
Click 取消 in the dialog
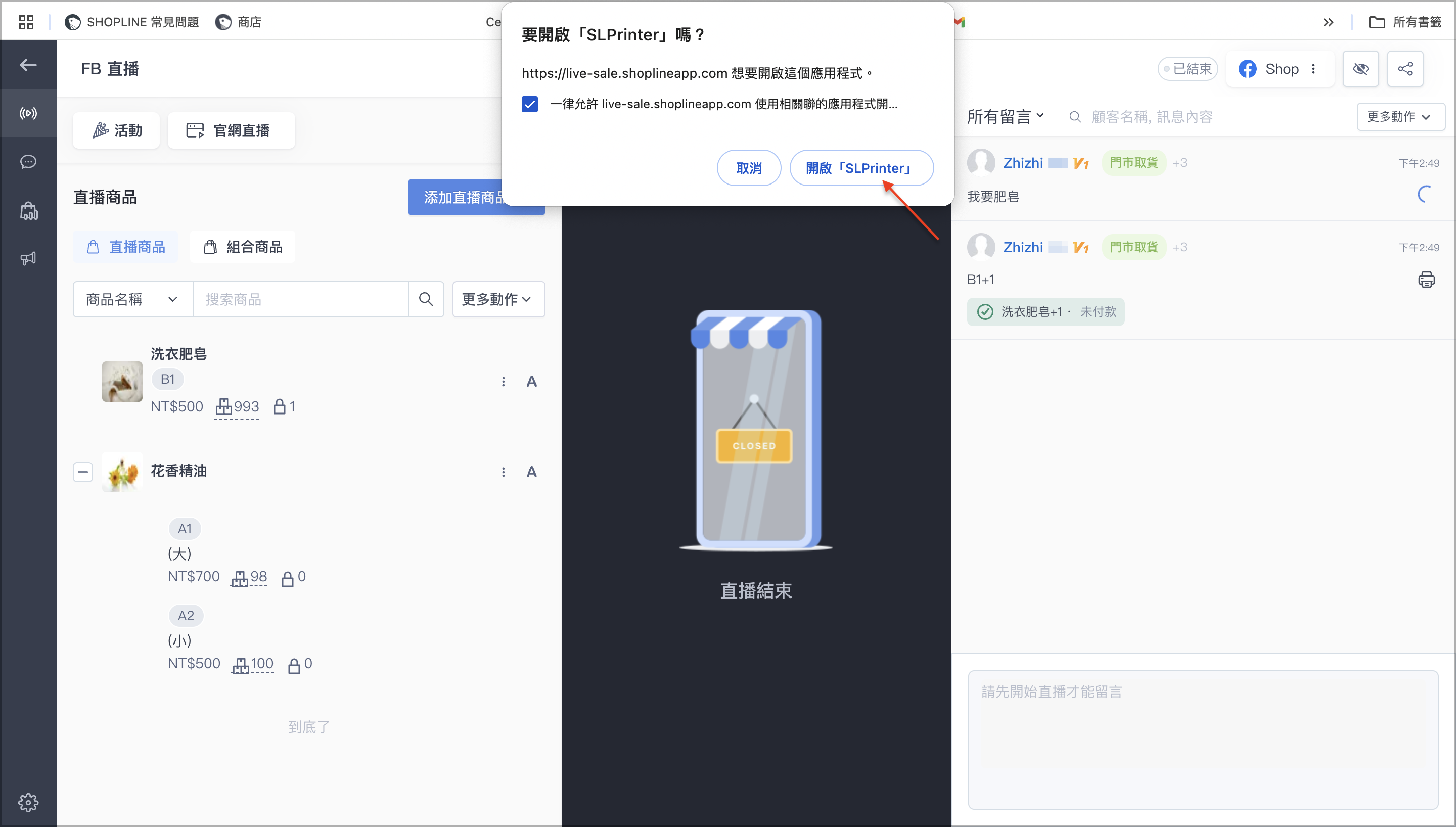point(749,168)
